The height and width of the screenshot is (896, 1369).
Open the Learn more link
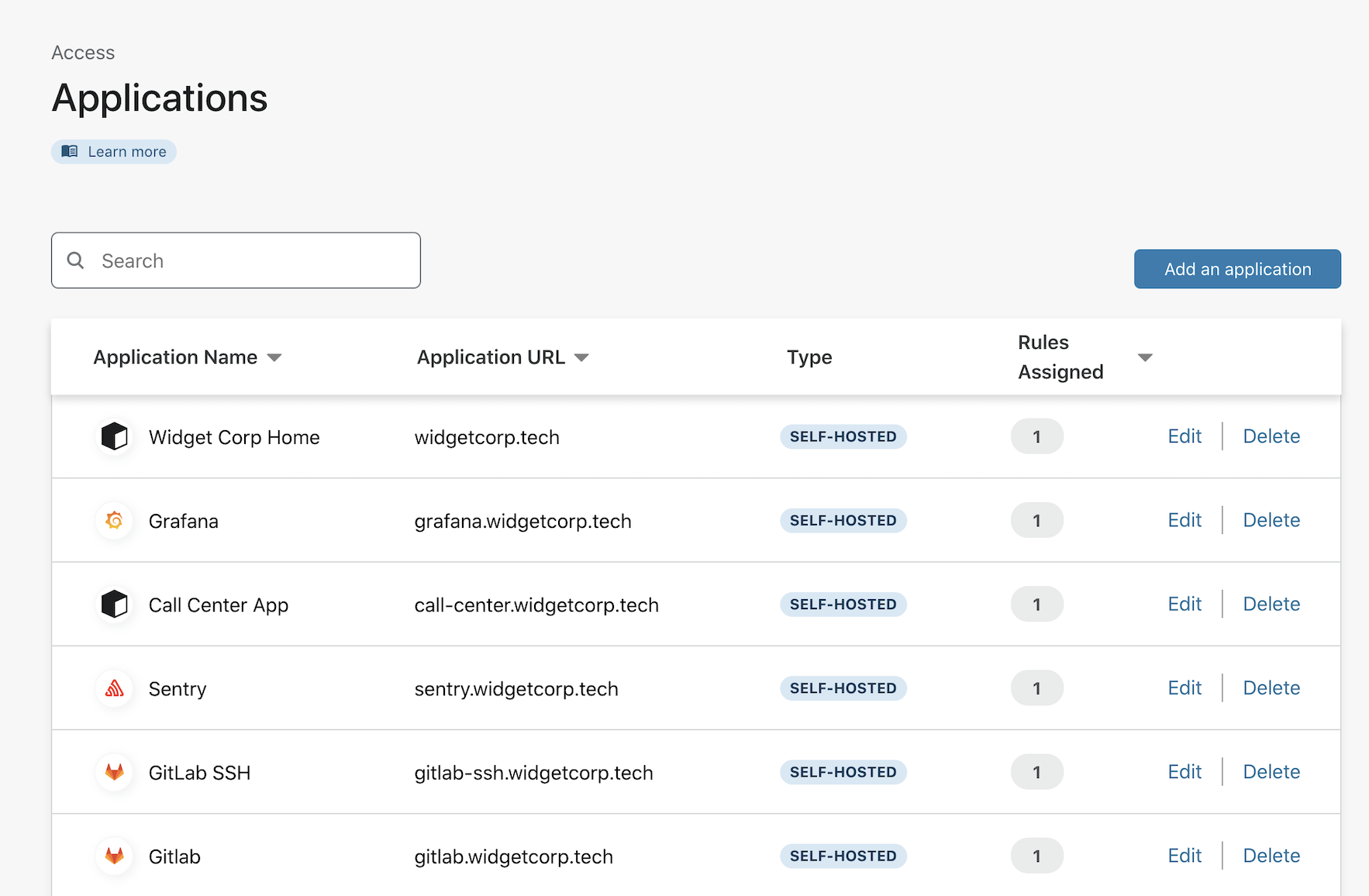pyautogui.click(x=126, y=152)
